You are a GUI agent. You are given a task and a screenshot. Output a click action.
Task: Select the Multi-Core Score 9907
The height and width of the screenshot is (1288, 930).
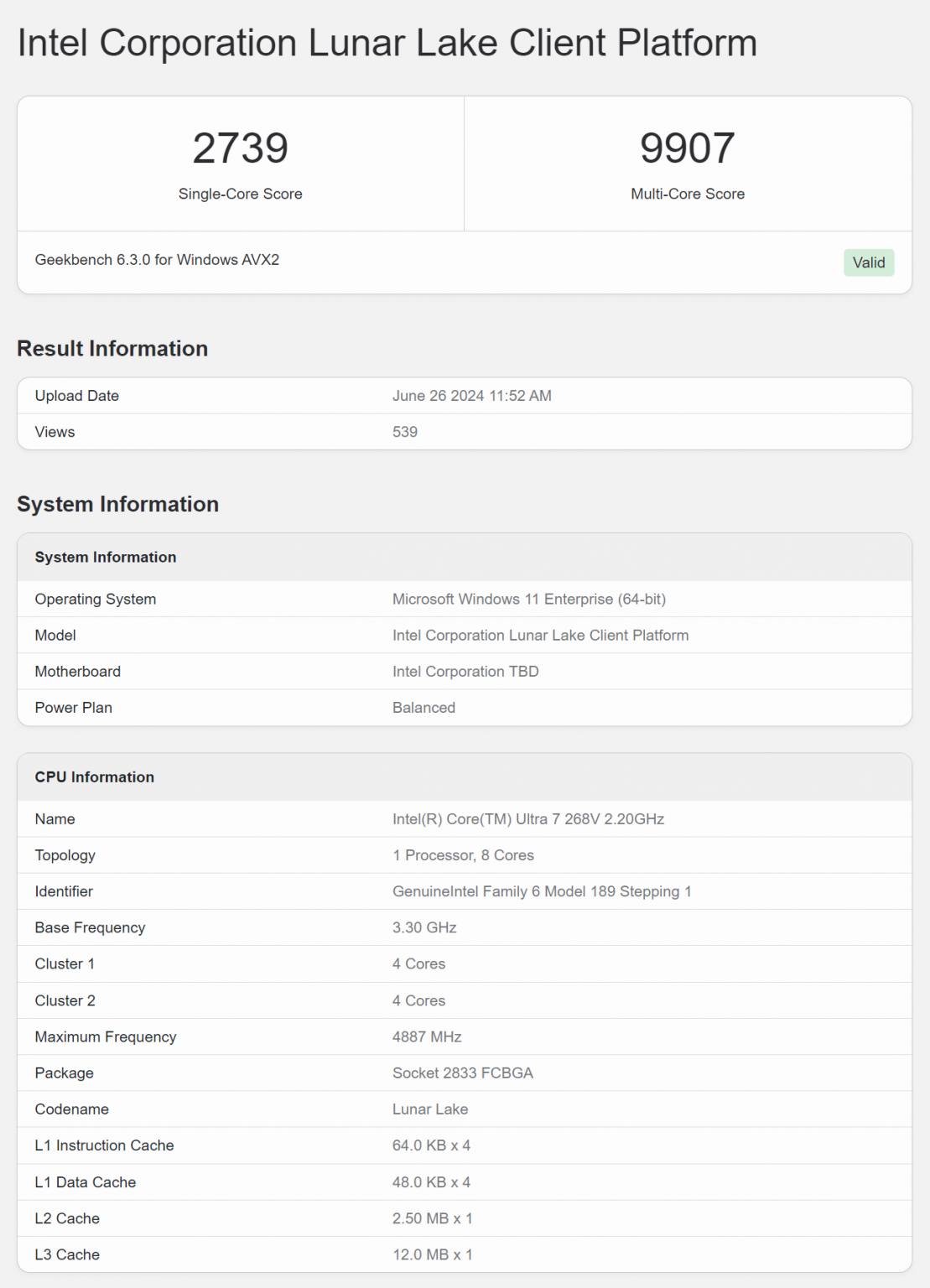687,149
